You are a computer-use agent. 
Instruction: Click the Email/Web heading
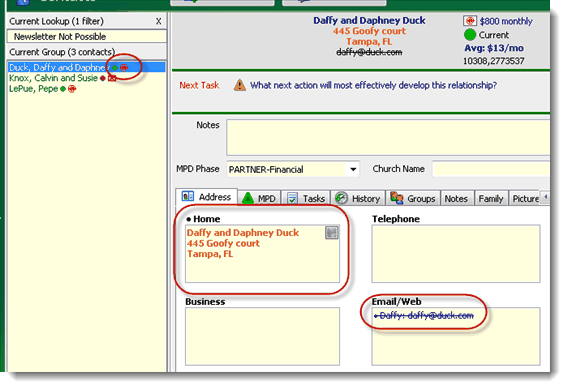coord(397,302)
